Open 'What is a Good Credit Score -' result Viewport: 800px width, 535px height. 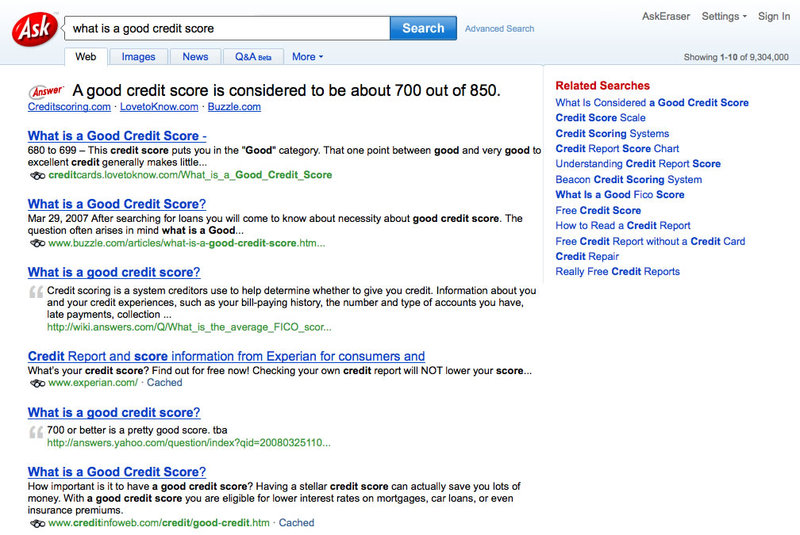click(117, 136)
